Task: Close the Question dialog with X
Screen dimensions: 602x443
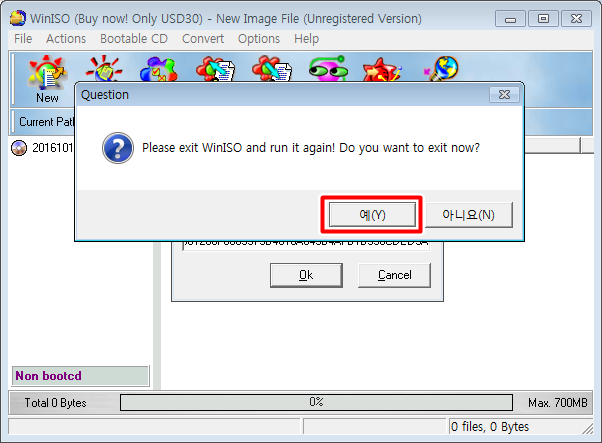Action: coord(504,94)
